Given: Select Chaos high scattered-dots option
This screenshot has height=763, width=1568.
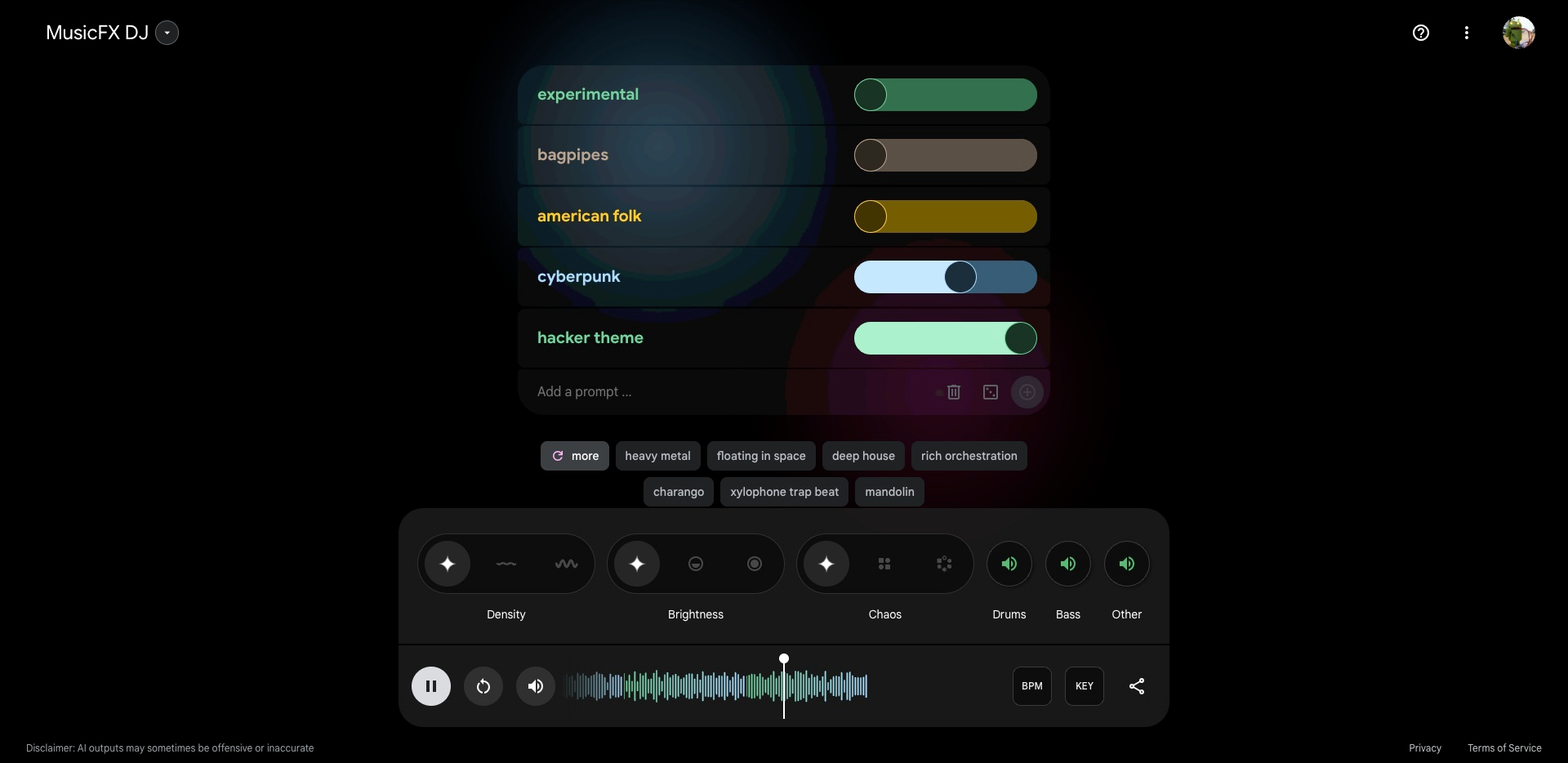Looking at the screenshot, I should 944,564.
